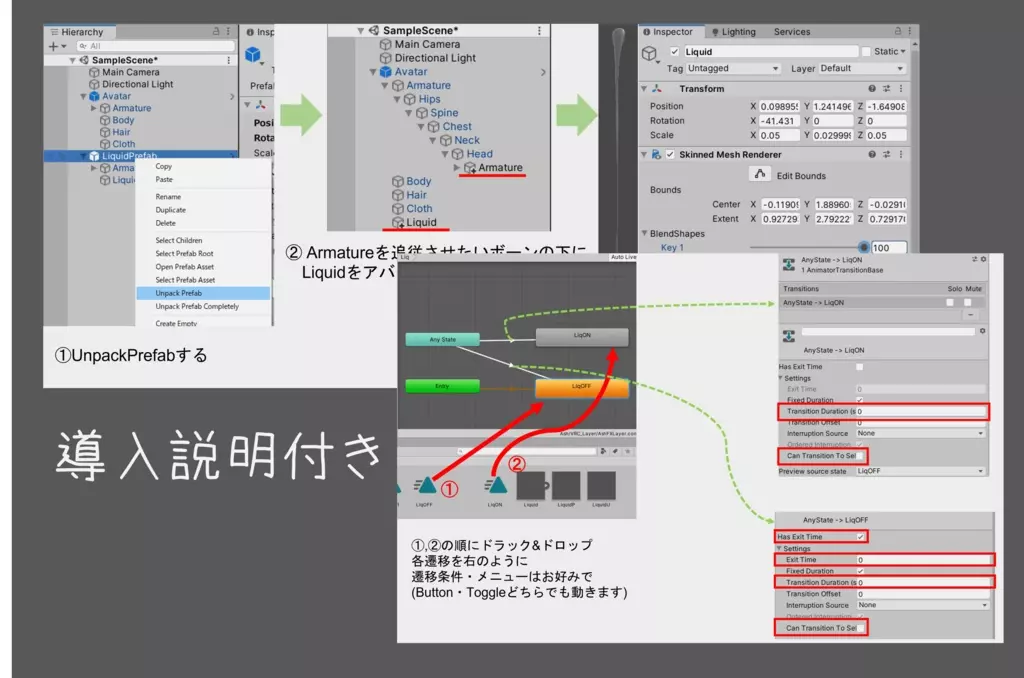Toggle the Solo checkbox for AnyState -> LiqON
The height and width of the screenshot is (678, 1024).
pyautogui.click(x=950, y=302)
